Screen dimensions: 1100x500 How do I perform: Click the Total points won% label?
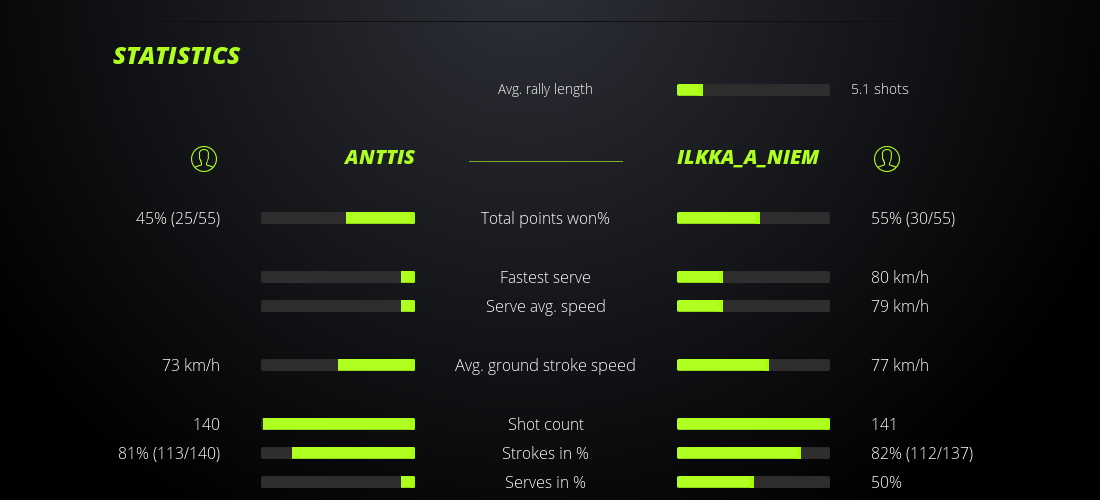tap(545, 218)
